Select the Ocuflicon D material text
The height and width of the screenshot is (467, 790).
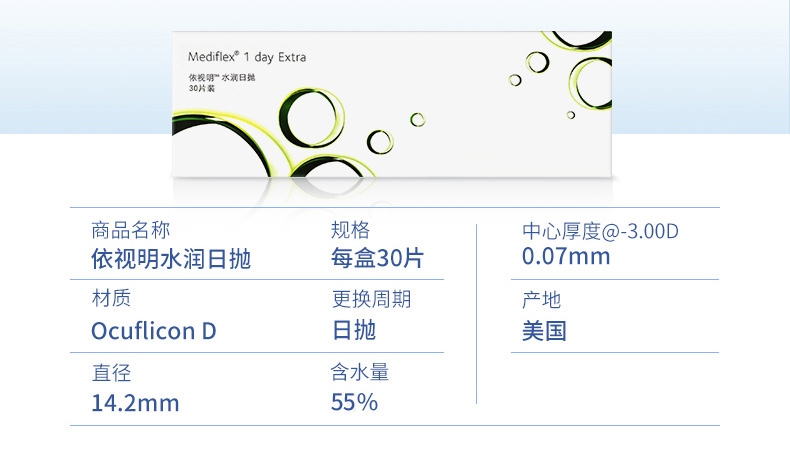coord(154,331)
